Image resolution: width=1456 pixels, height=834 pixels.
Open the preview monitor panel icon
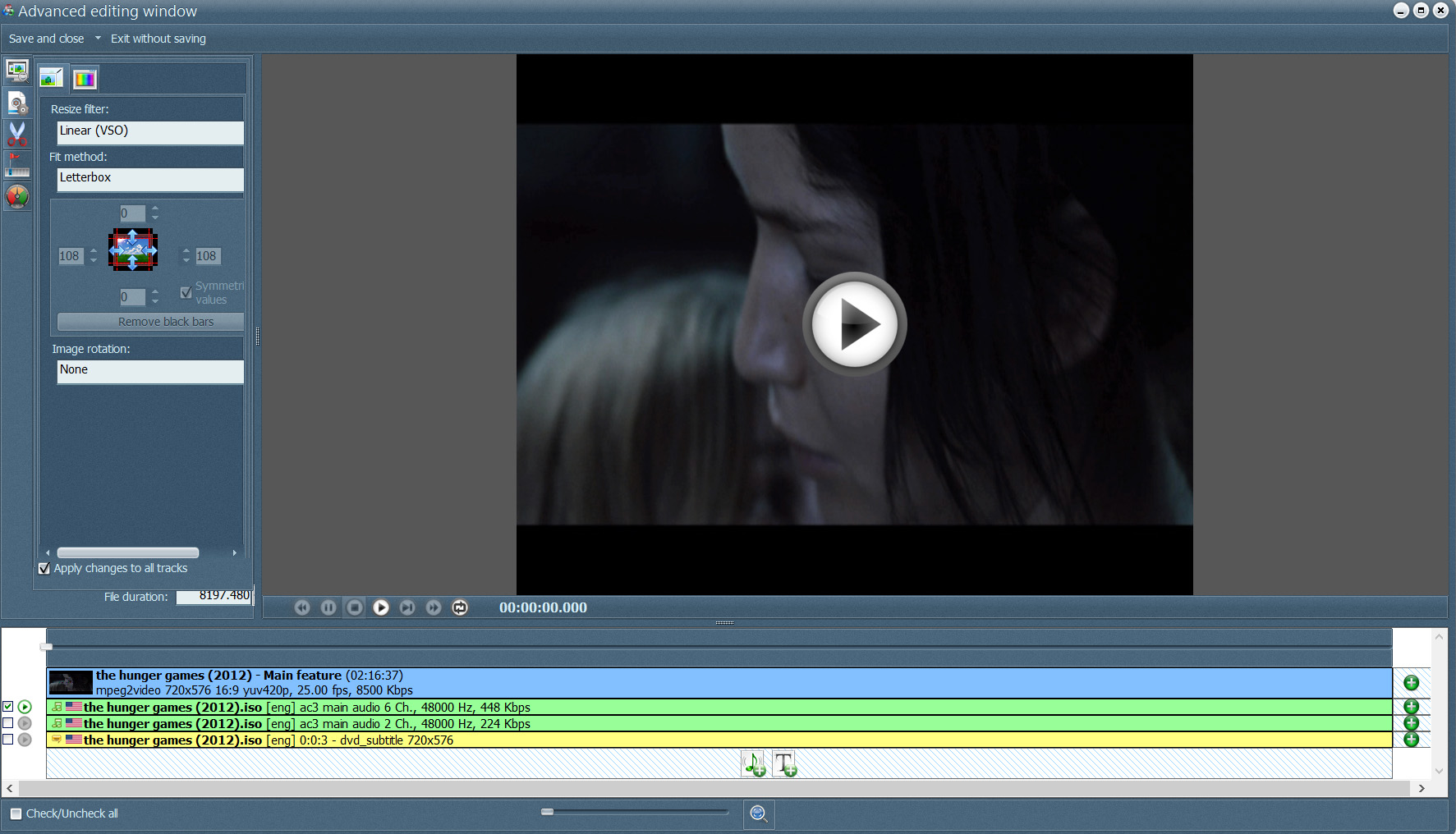17,71
